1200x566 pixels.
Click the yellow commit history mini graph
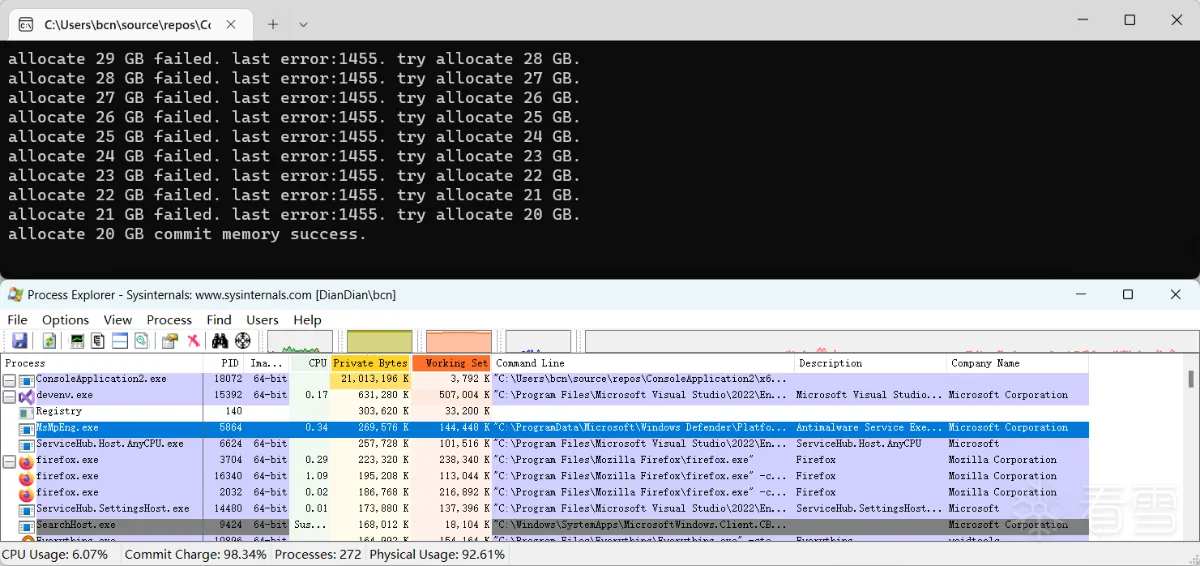pyautogui.click(x=379, y=341)
